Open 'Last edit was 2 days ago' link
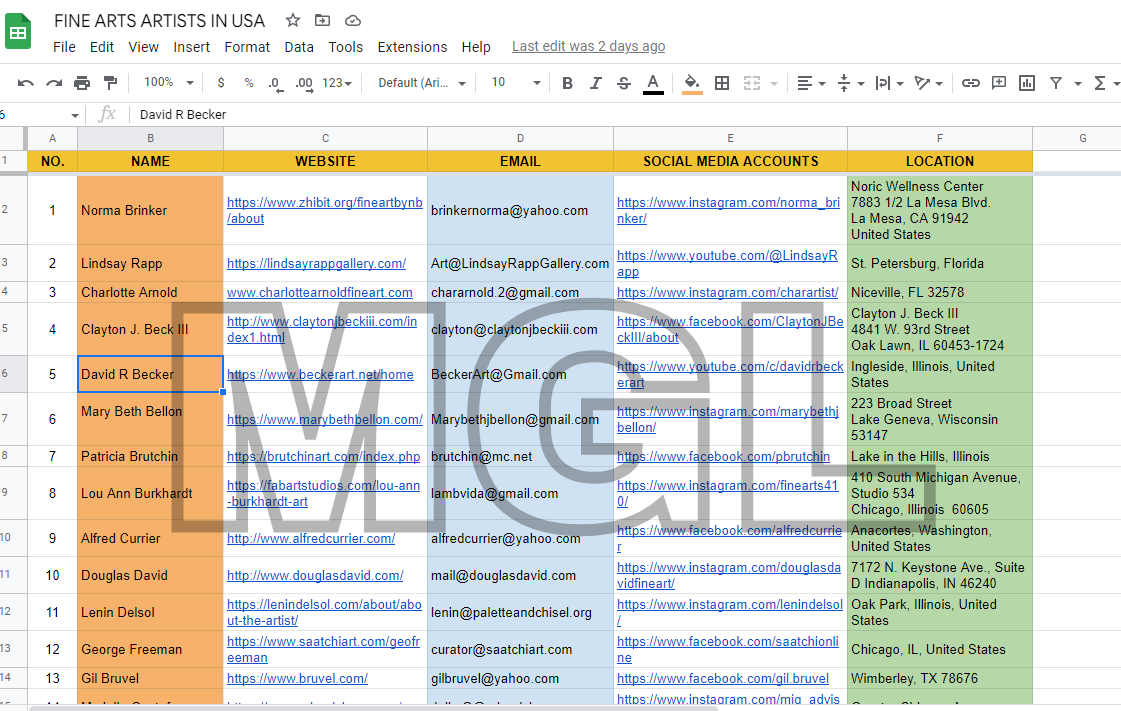This screenshot has height=711, width=1121. coord(588,46)
